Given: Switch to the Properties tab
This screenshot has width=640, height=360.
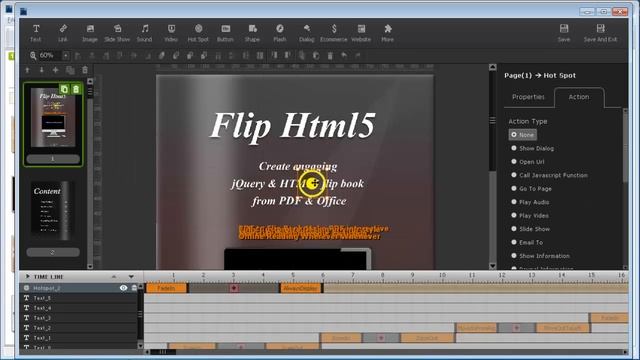Looking at the screenshot, I should coord(528,97).
